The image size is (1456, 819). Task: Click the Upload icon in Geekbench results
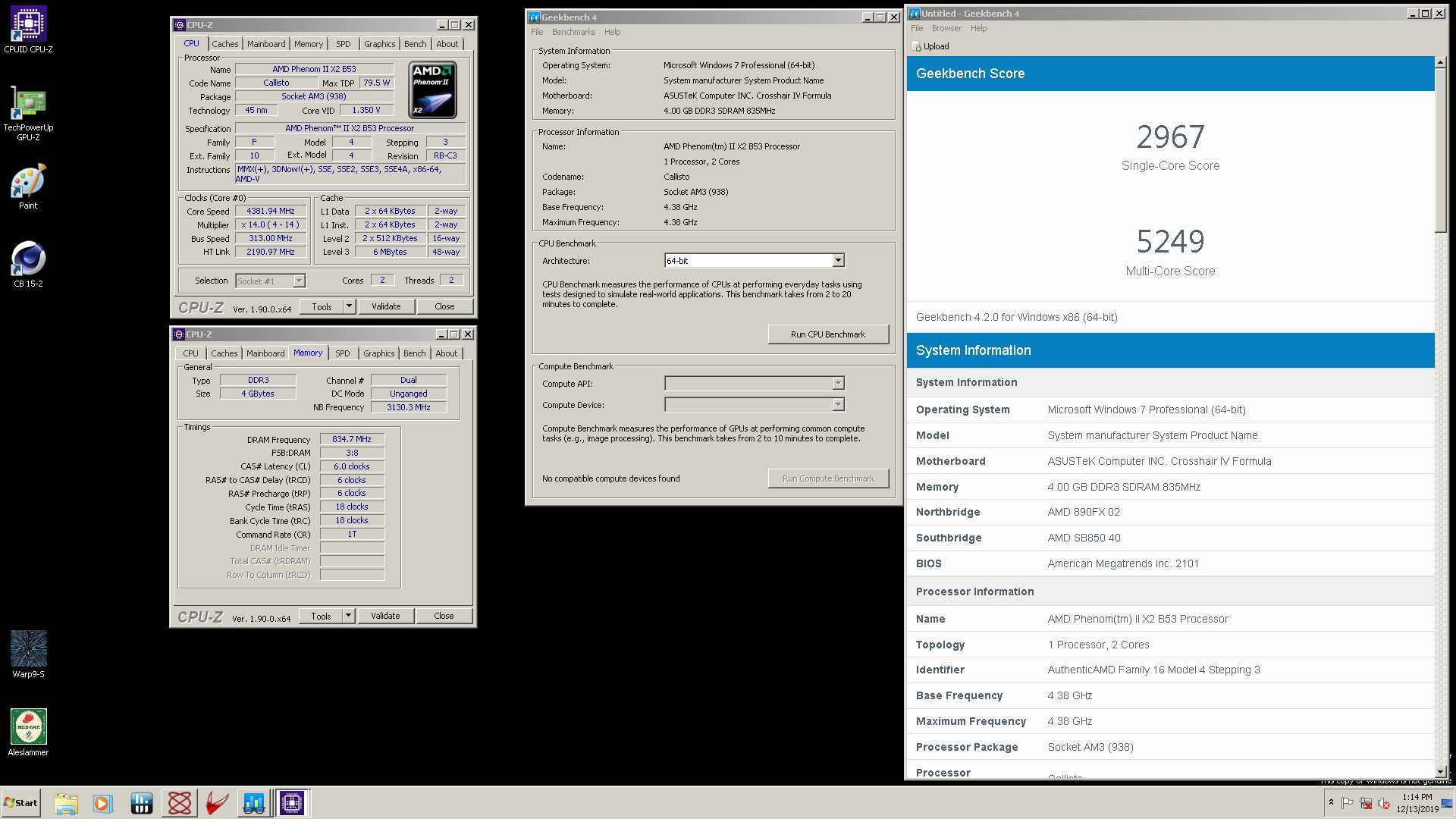pyautogui.click(x=916, y=46)
